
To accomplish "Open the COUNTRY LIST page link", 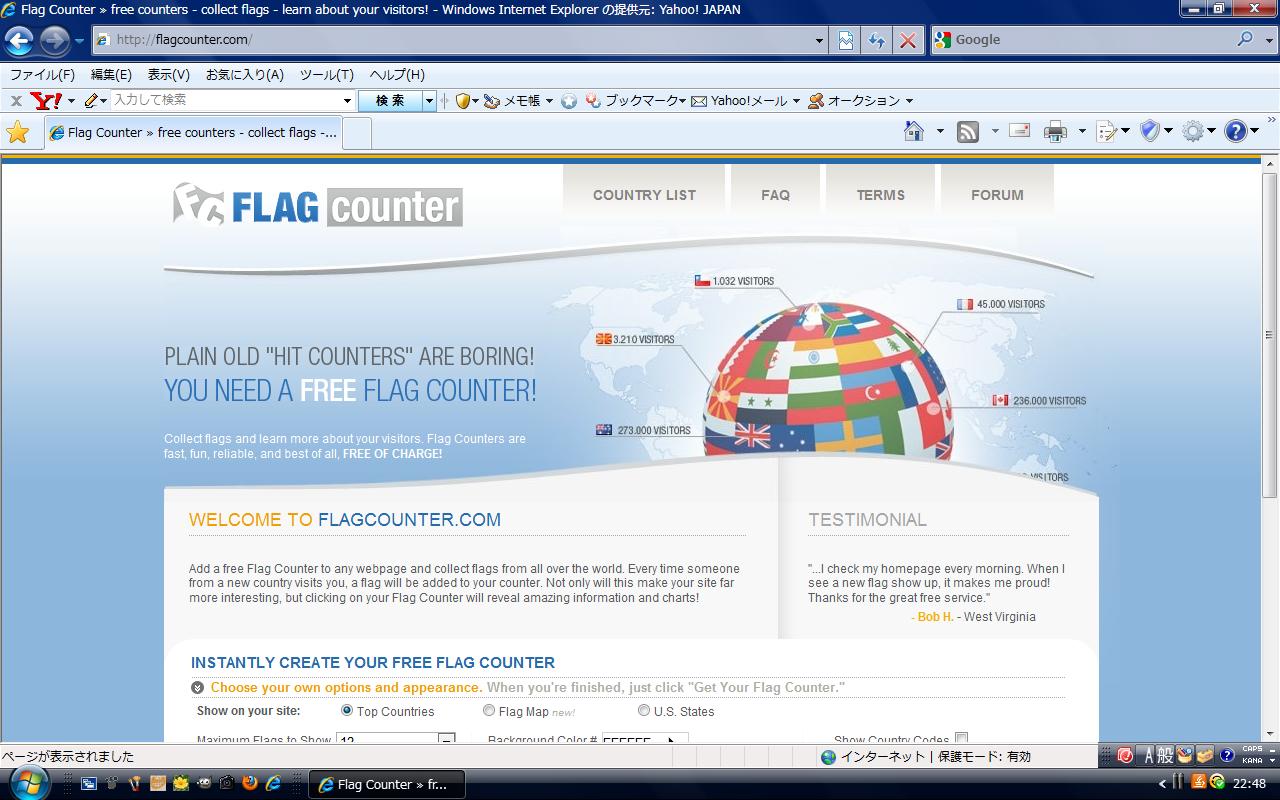I will (644, 195).
